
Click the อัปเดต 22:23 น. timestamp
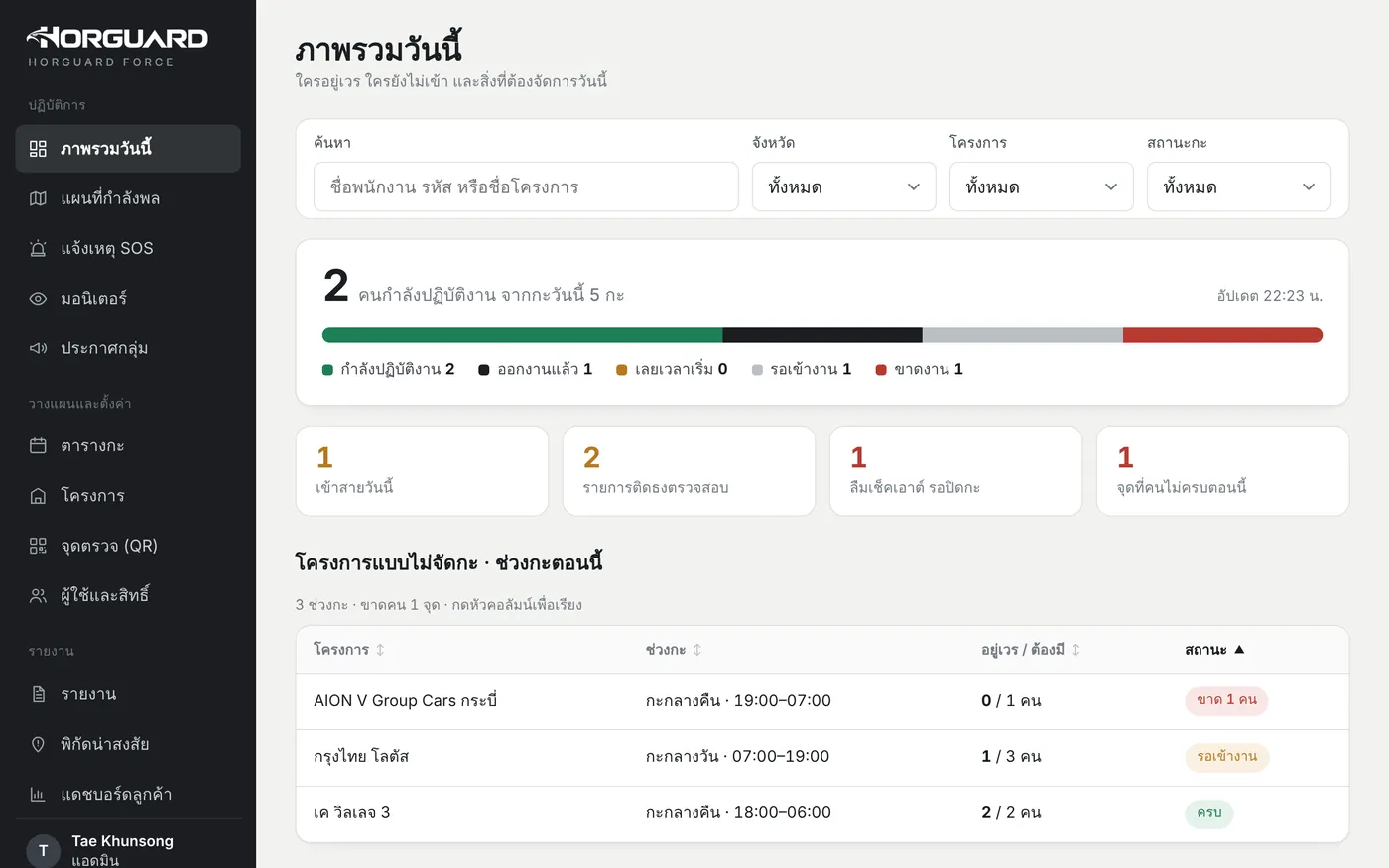1270,296
